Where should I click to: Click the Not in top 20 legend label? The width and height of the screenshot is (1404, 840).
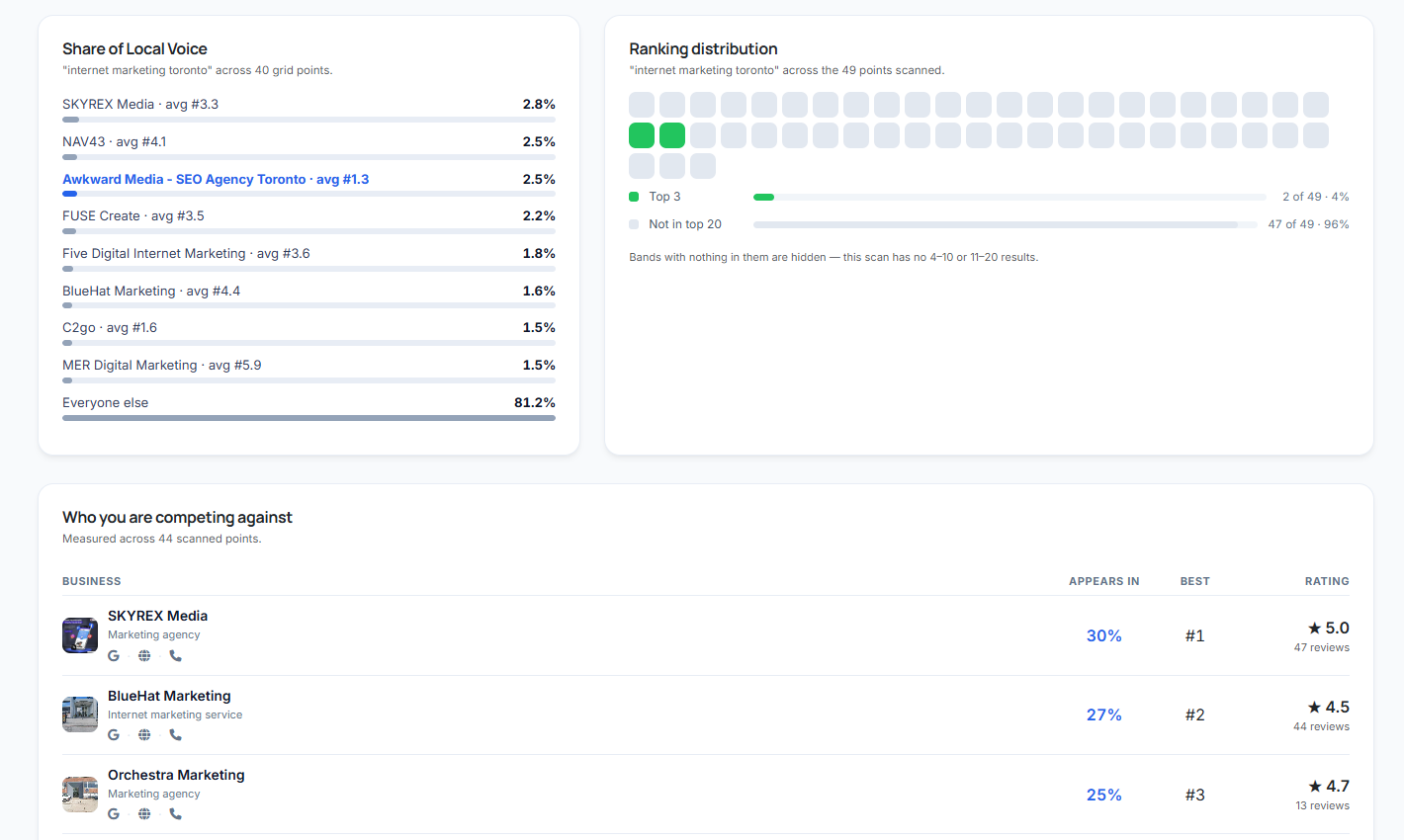[x=685, y=224]
